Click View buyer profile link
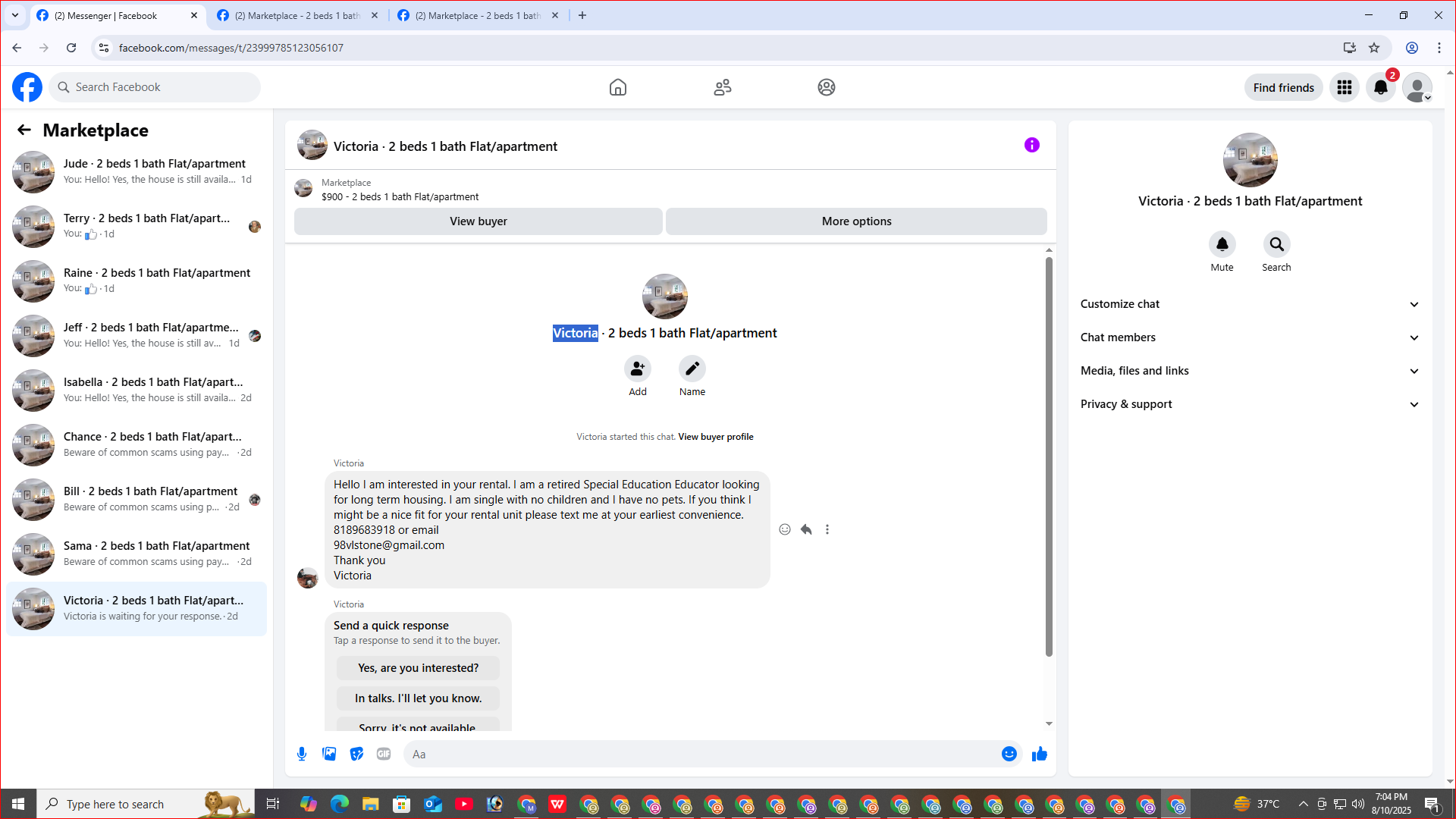This screenshot has width=1456, height=819. (x=715, y=437)
